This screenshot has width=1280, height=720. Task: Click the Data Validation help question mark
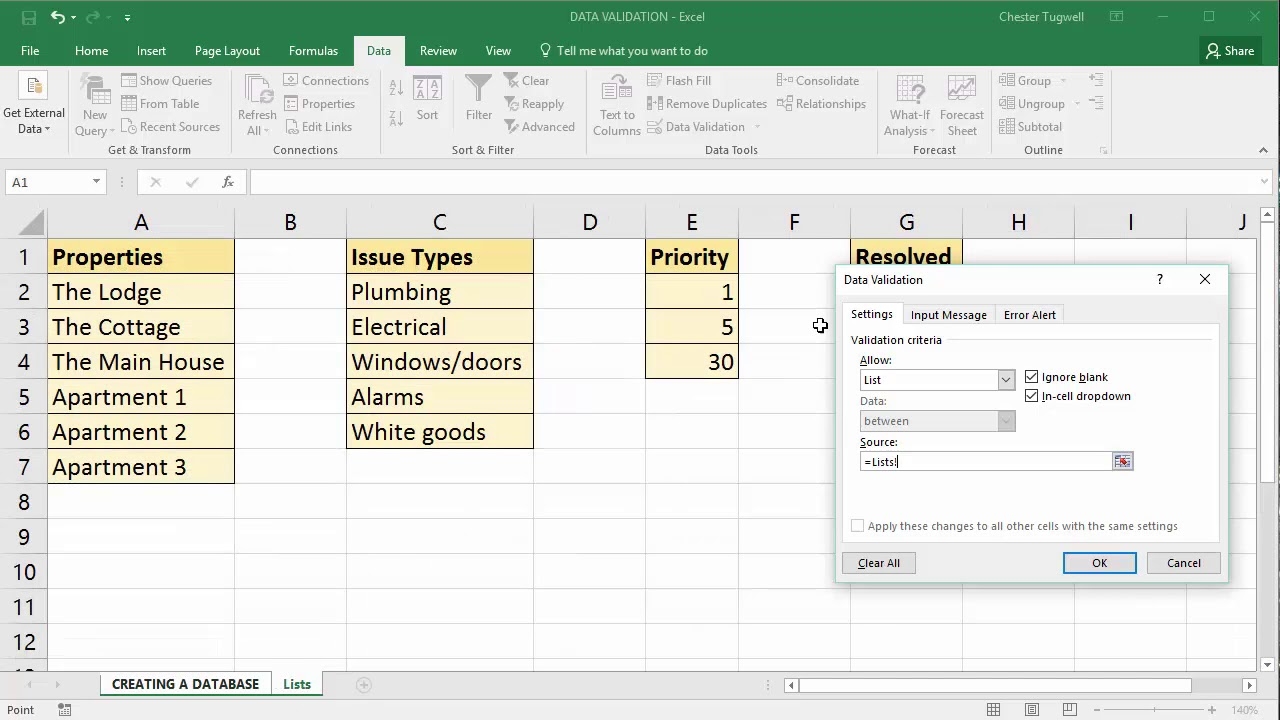(1160, 280)
